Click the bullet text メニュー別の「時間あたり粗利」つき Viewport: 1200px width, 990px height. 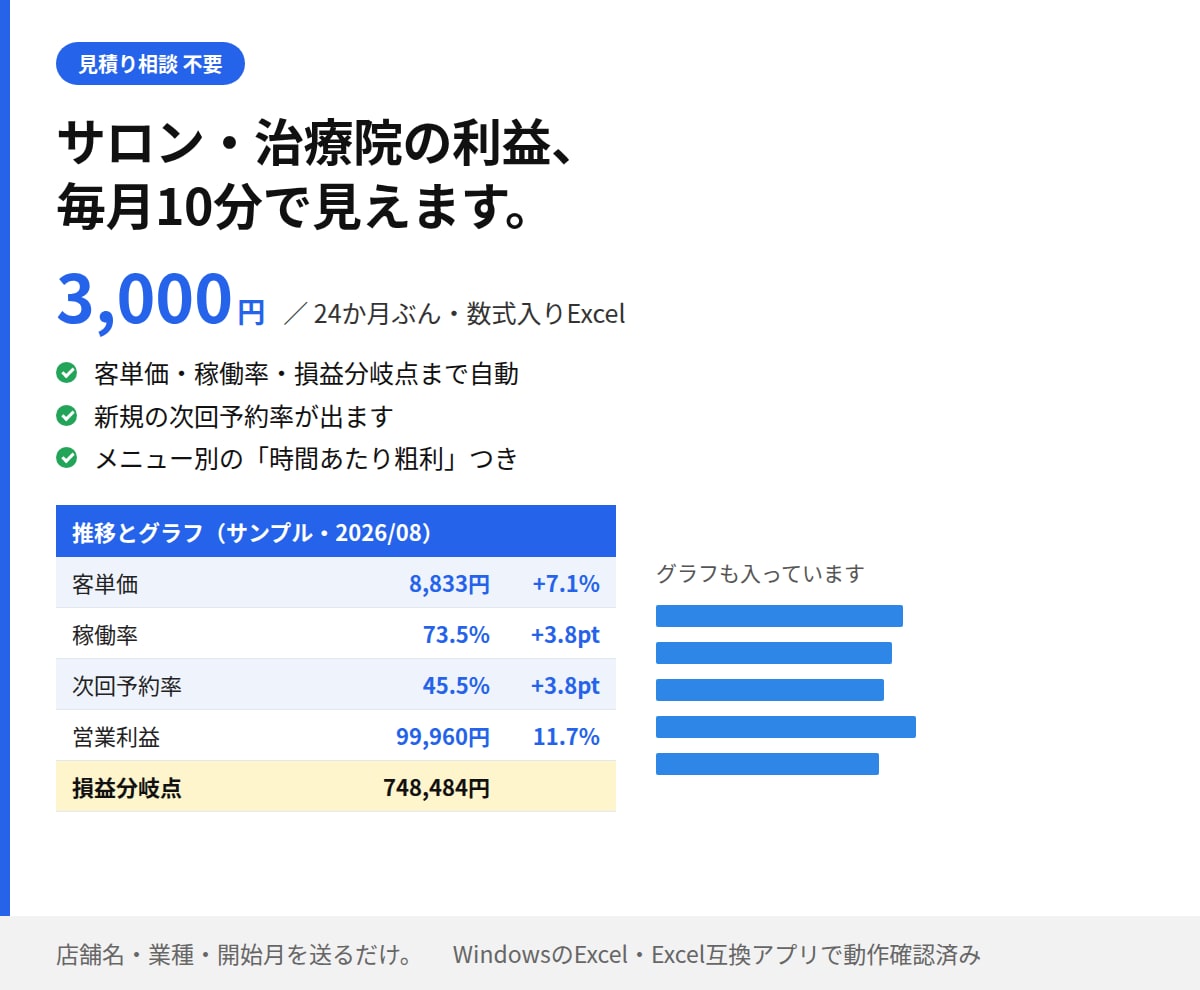[x=306, y=458]
